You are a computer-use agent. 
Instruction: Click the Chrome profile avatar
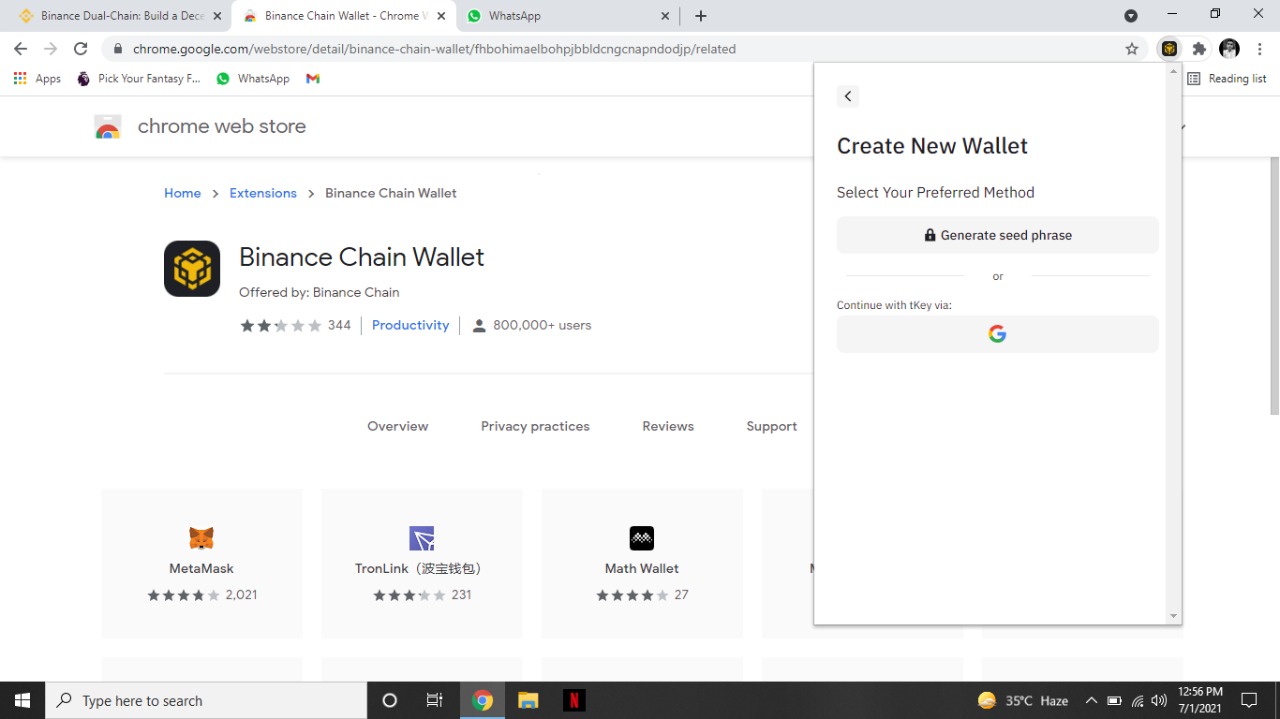click(x=1230, y=48)
